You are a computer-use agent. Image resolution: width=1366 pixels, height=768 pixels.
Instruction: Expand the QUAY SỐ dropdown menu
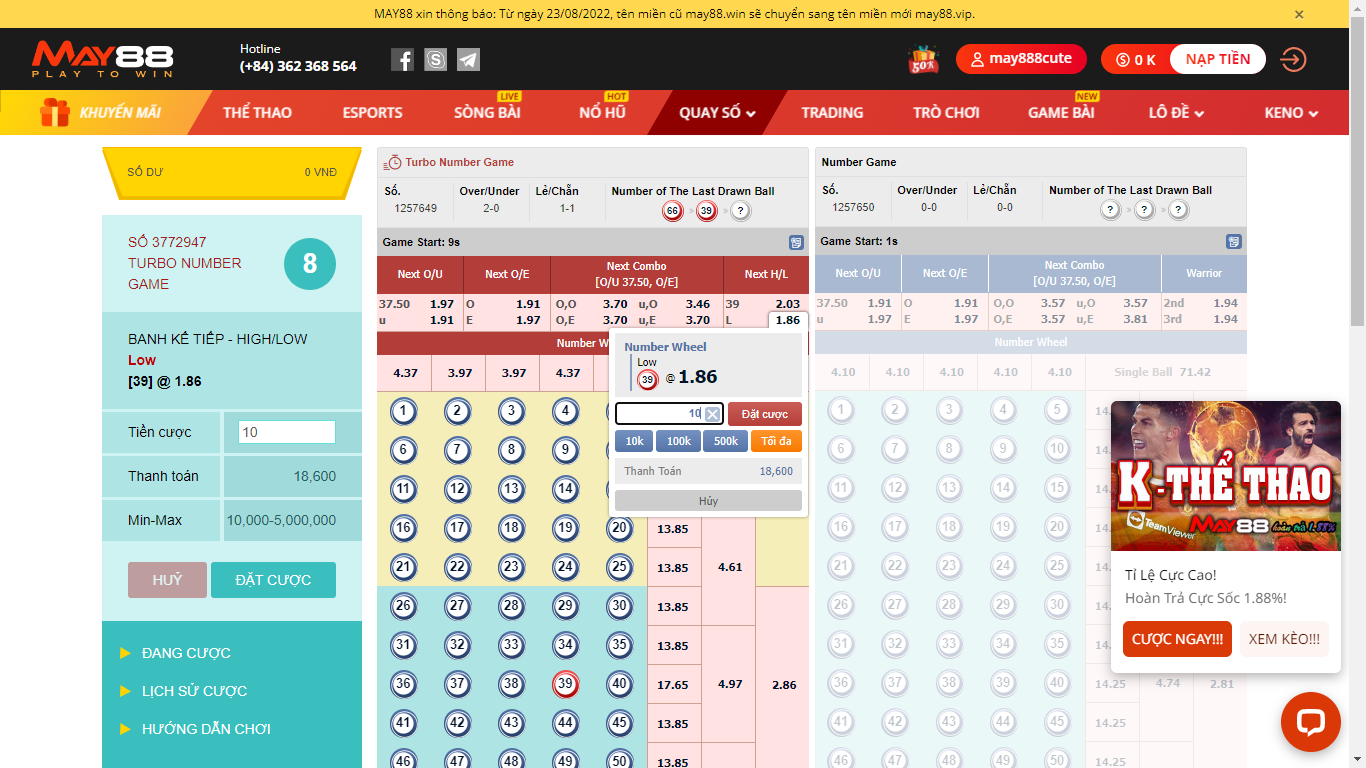click(x=717, y=112)
